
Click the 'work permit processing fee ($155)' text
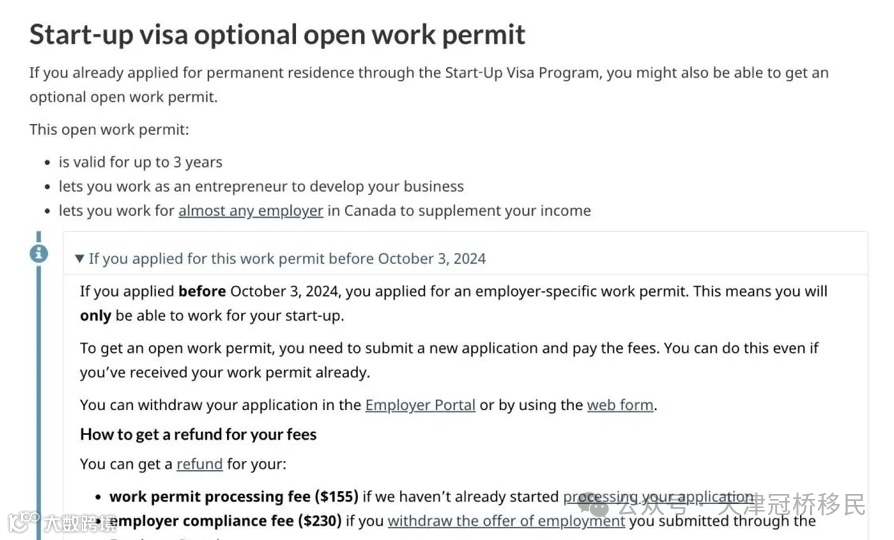[234, 497]
